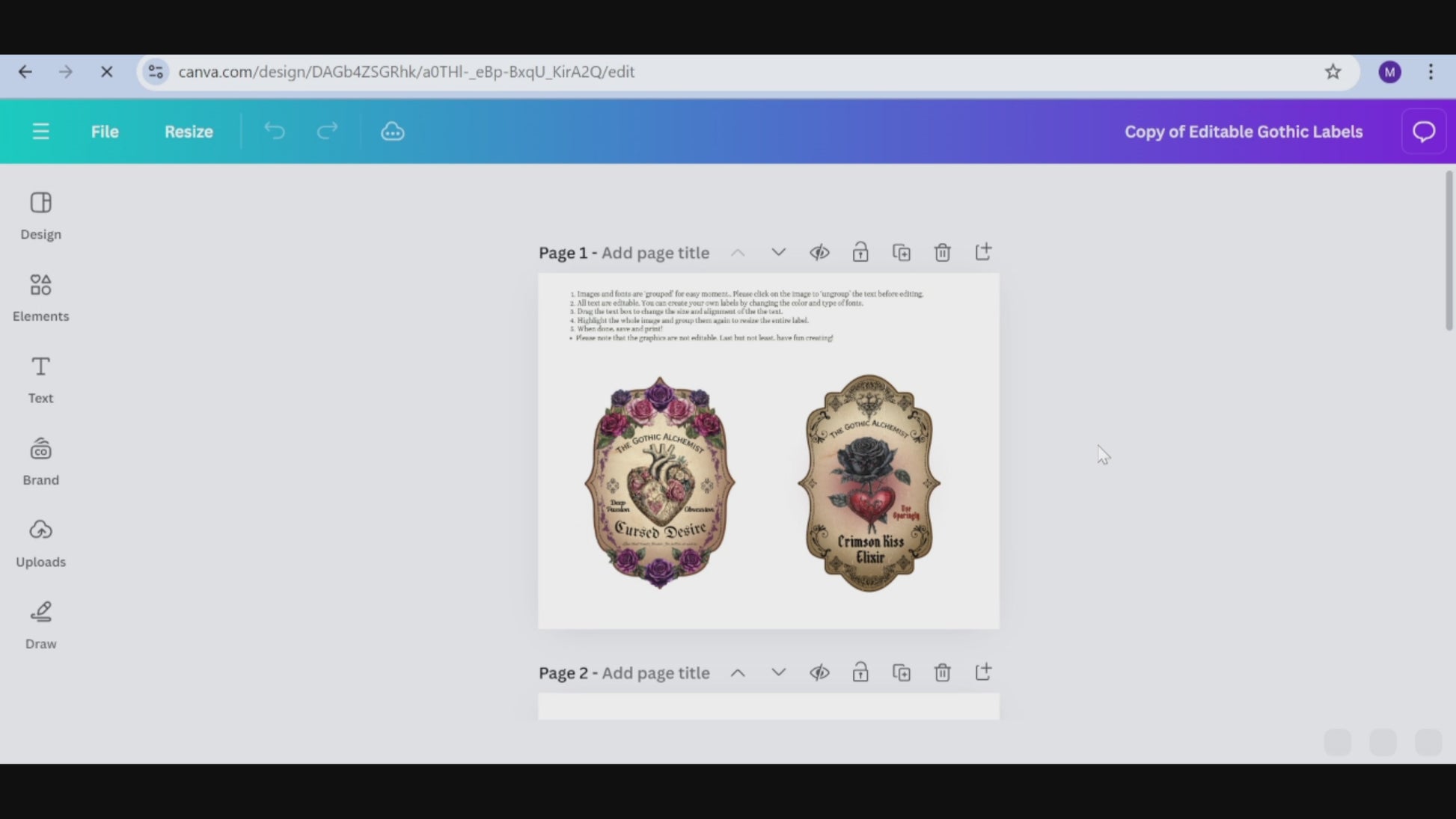Click Page 1 Add page title field

(655, 253)
